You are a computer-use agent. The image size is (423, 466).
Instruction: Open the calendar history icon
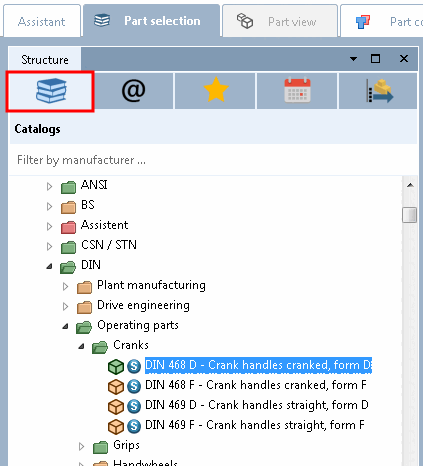click(x=297, y=91)
